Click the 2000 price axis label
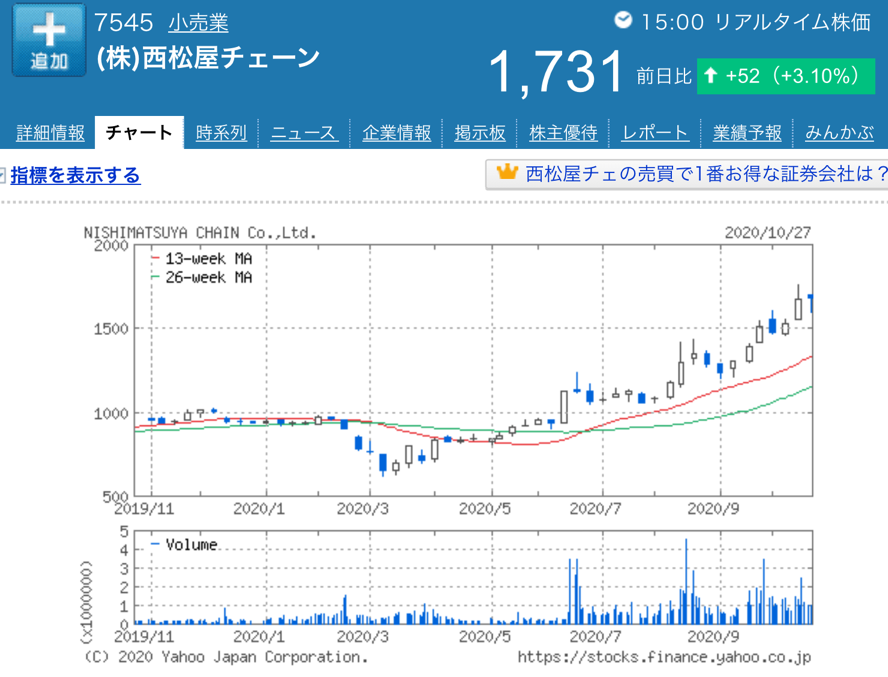 pyautogui.click(x=111, y=246)
